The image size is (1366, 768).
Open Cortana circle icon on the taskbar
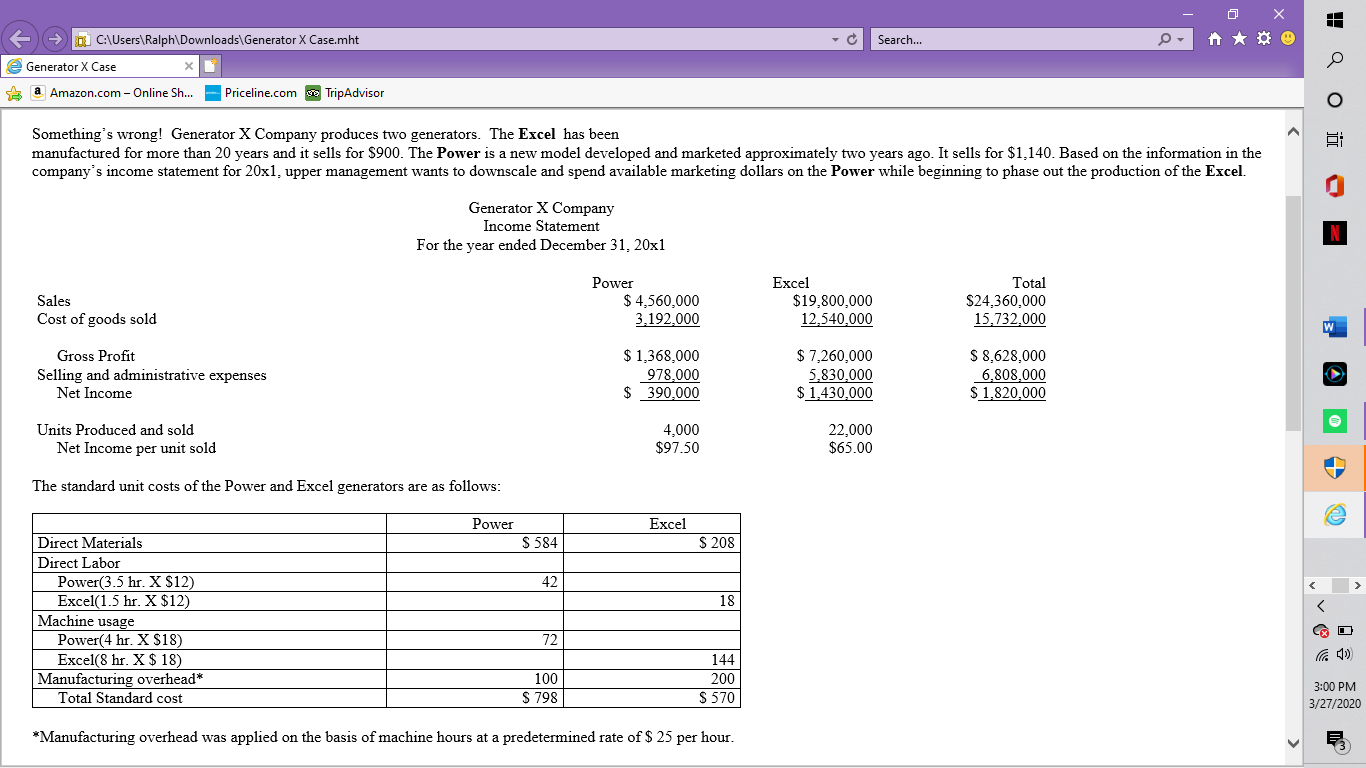coord(1335,101)
